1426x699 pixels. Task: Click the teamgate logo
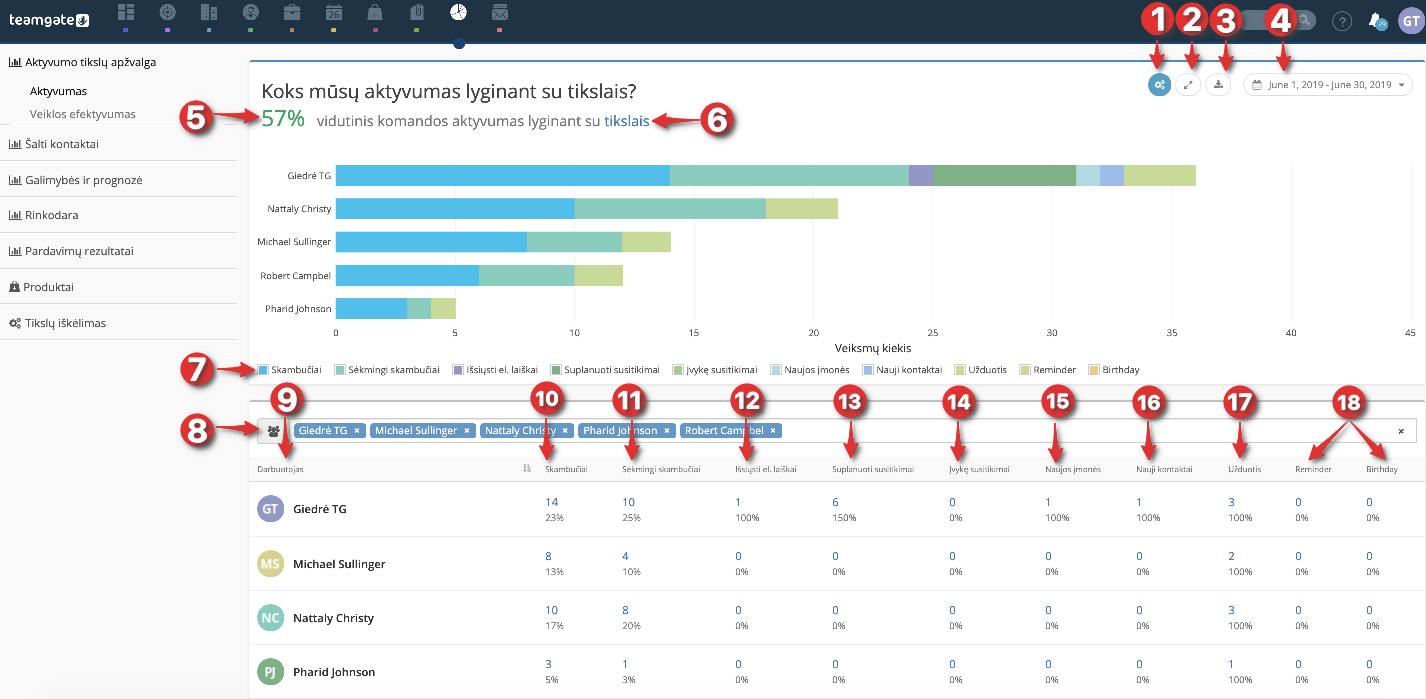click(x=50, y=19)
